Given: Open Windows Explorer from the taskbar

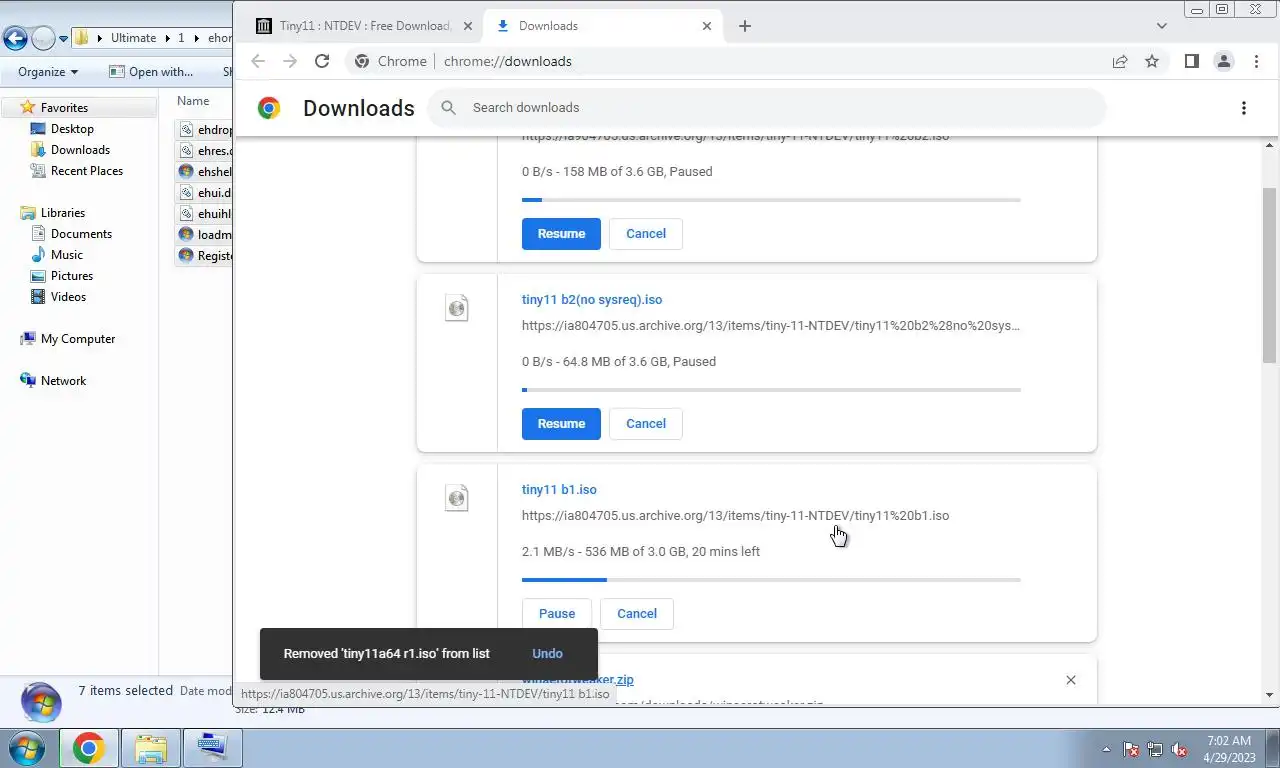Looking at the screenshot, I should pyautogui.click(x=151, y=748).
